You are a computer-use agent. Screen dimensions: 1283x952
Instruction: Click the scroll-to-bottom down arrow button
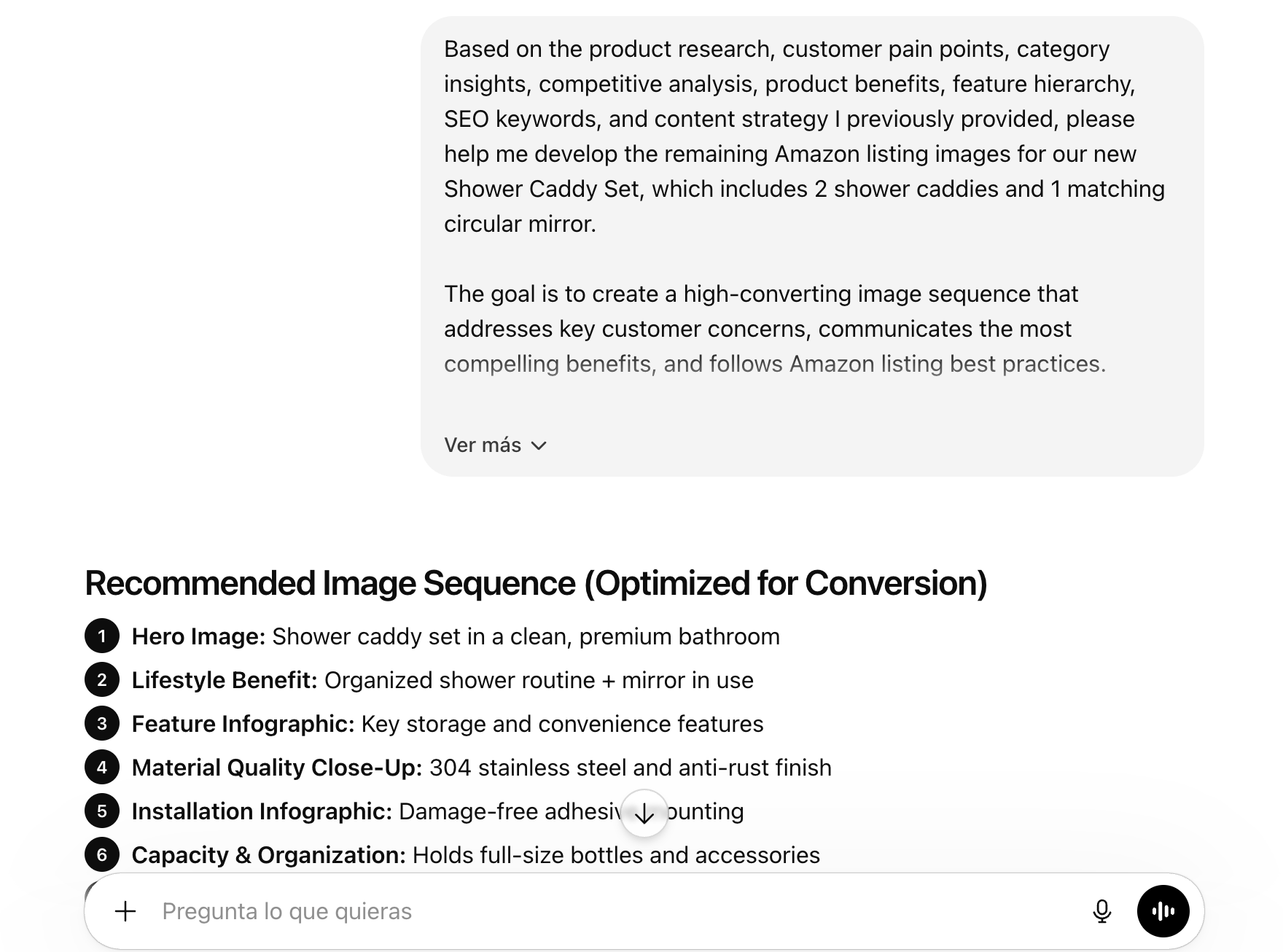tap(644, 814)
